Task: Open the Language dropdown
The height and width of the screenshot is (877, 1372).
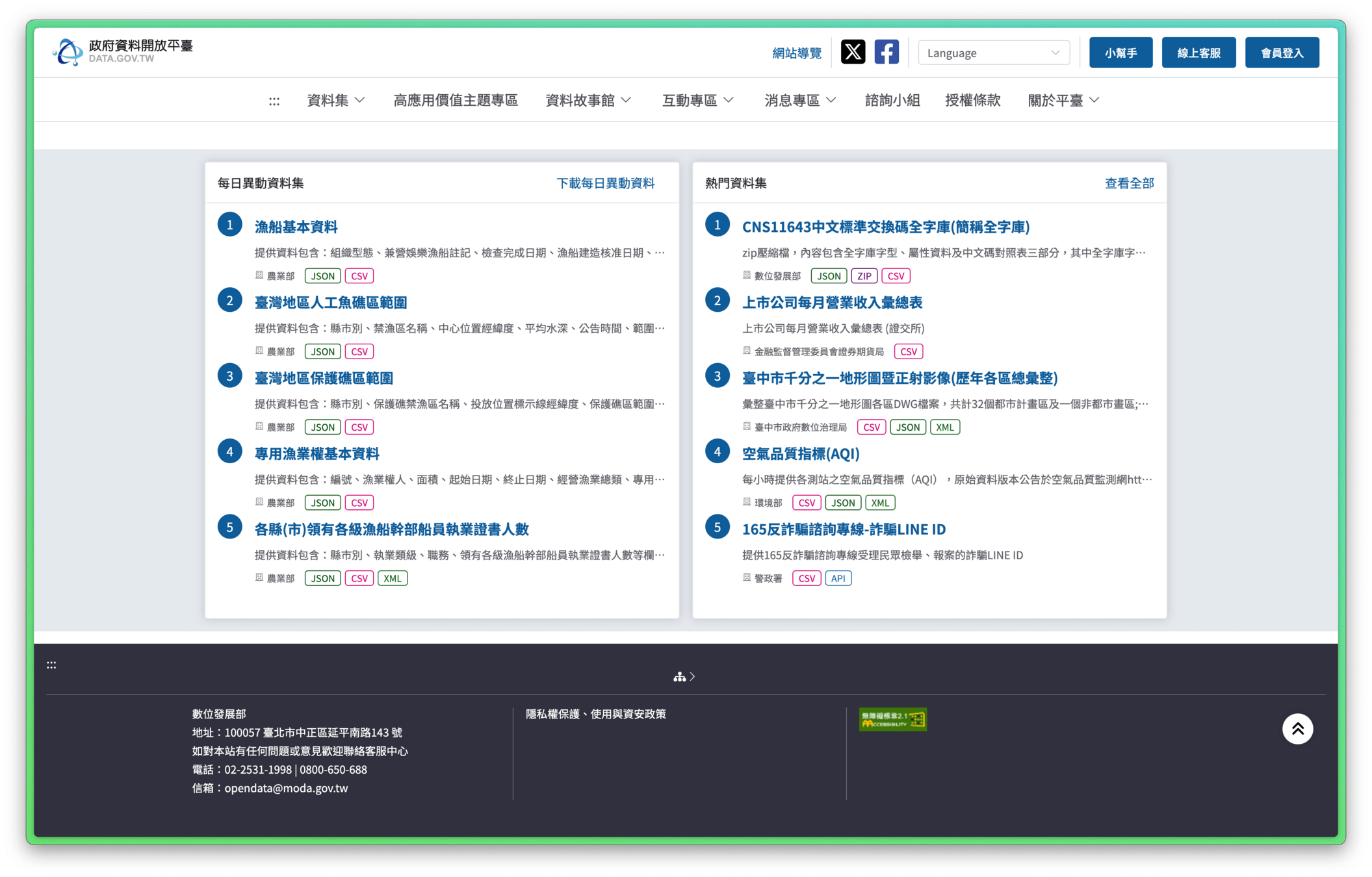Action: click(993, 53)
